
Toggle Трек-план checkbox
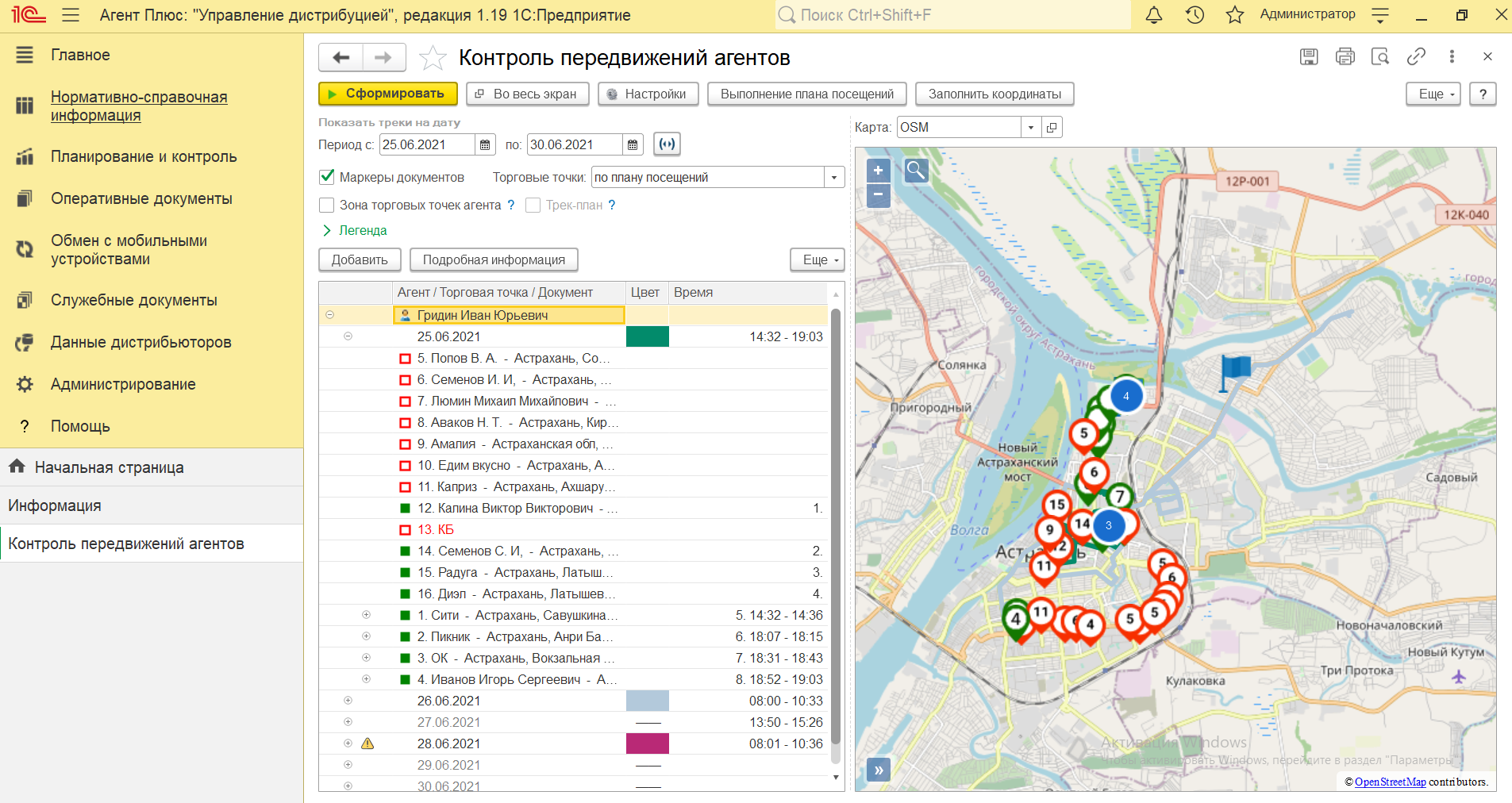[x=533, y=205]
